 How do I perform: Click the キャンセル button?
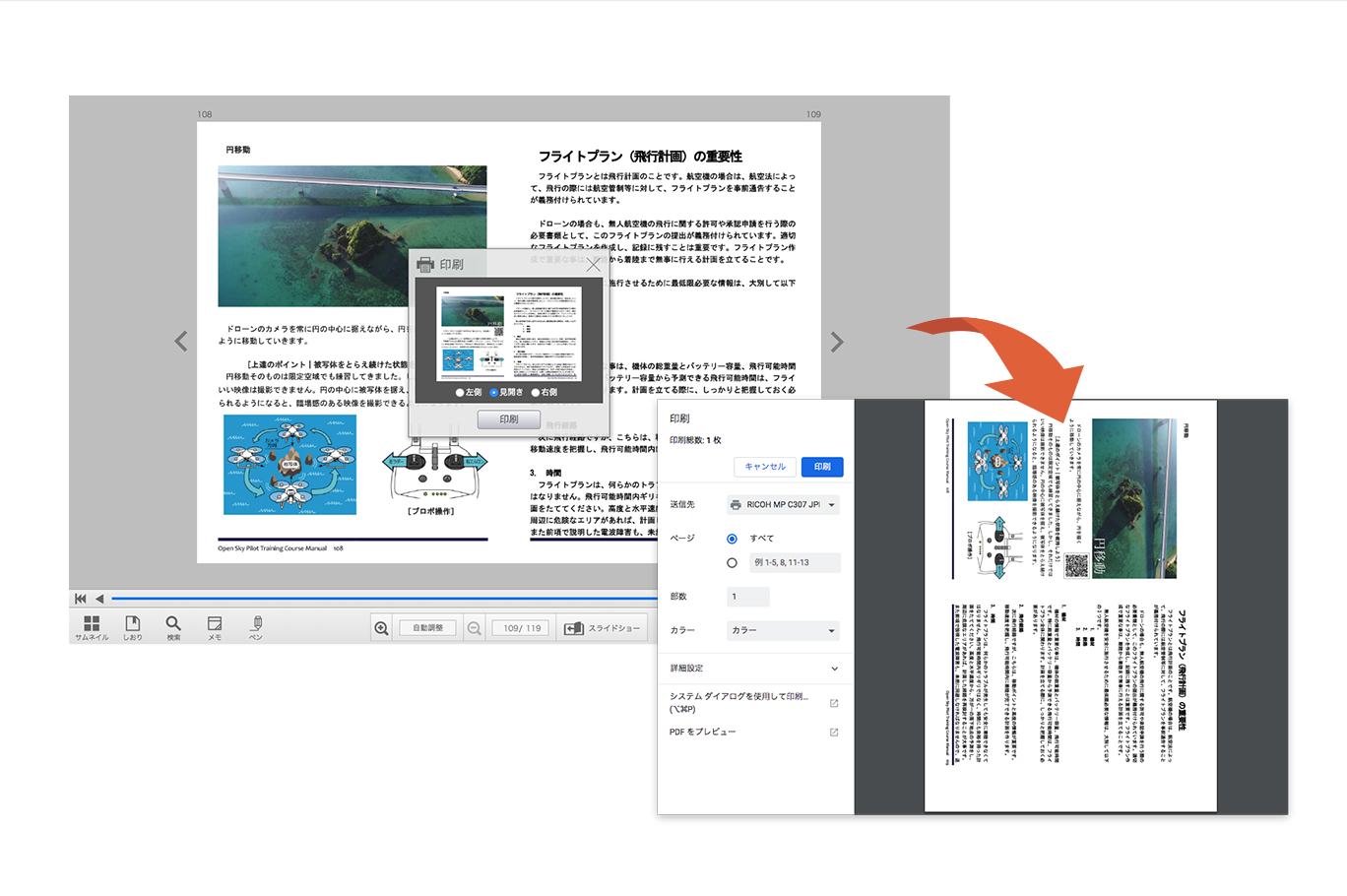click(765, 467)
